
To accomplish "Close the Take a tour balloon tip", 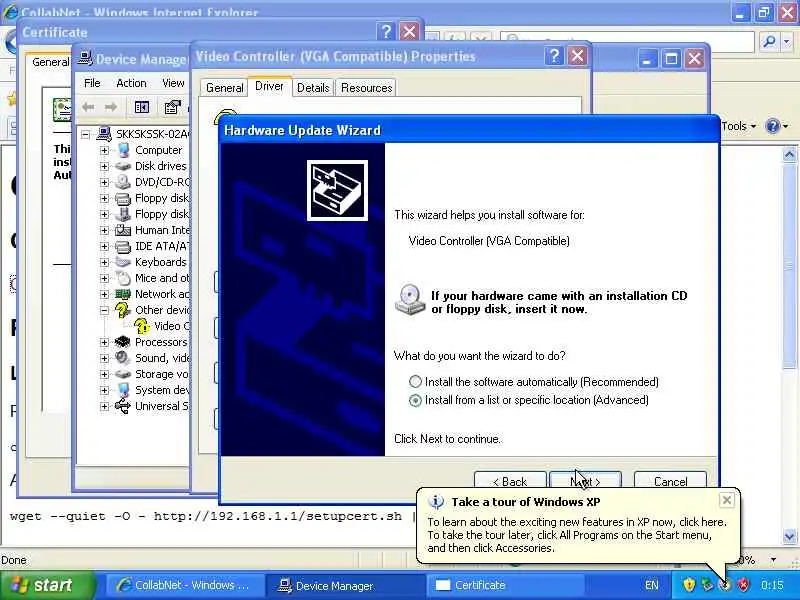I will (x=727, y=500).
